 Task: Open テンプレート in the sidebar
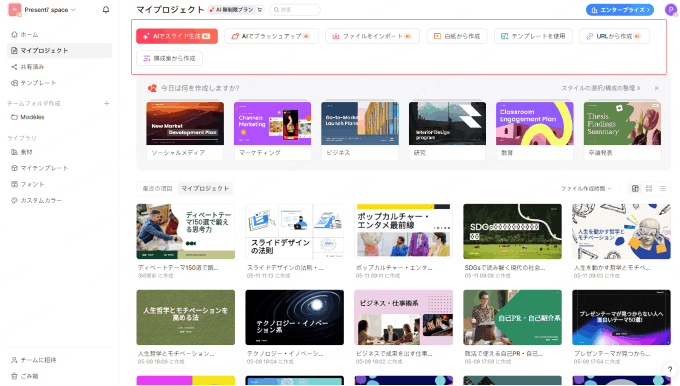click(59, 83)
